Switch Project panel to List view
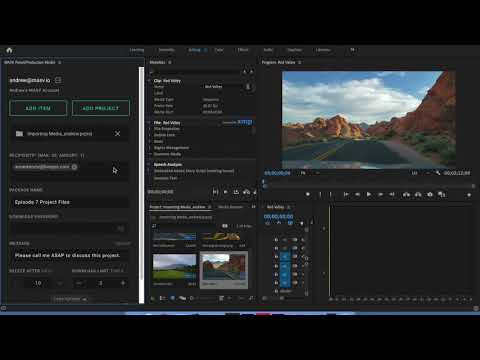 pyautogui.click(x=162, y=298)
